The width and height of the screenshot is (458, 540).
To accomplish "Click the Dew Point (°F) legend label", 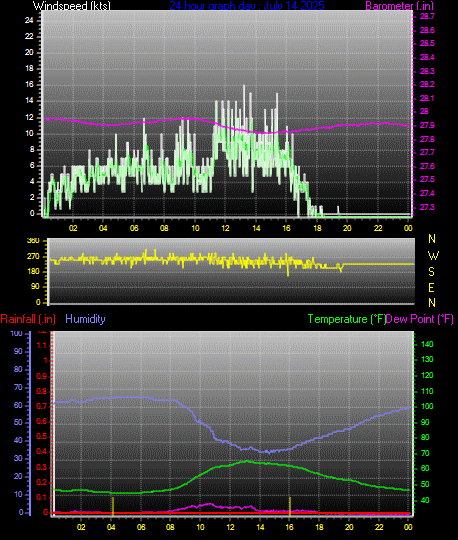I will tap(419, 319).
